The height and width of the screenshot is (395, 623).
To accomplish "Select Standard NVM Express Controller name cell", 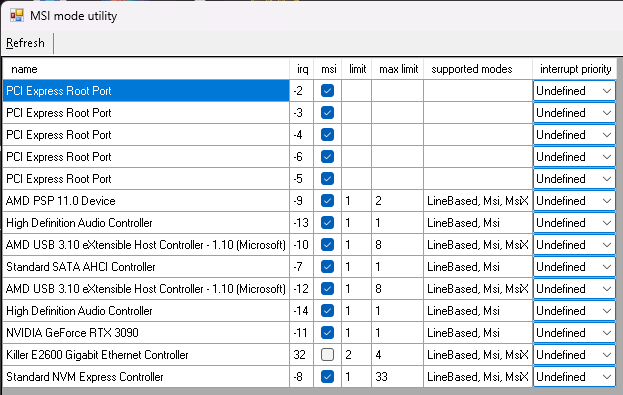I will coord(146,377).
